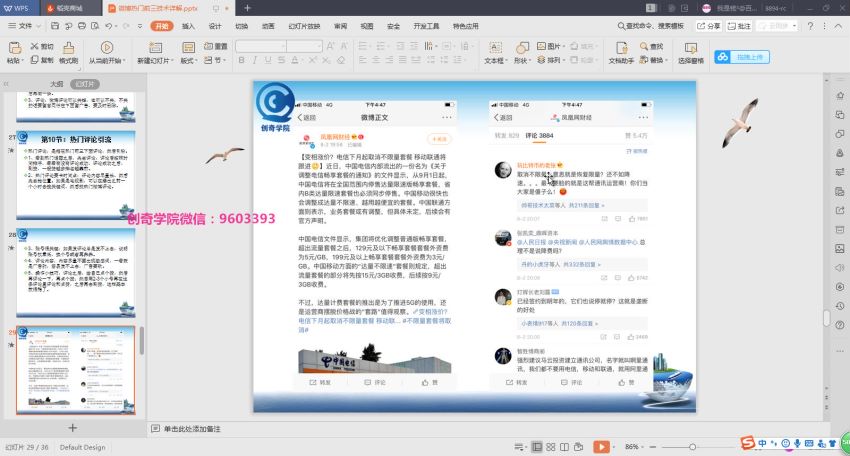Viewport: 850px width, 456px height.
Task: Click the Copy (复制) button
Action: point(42,60)
